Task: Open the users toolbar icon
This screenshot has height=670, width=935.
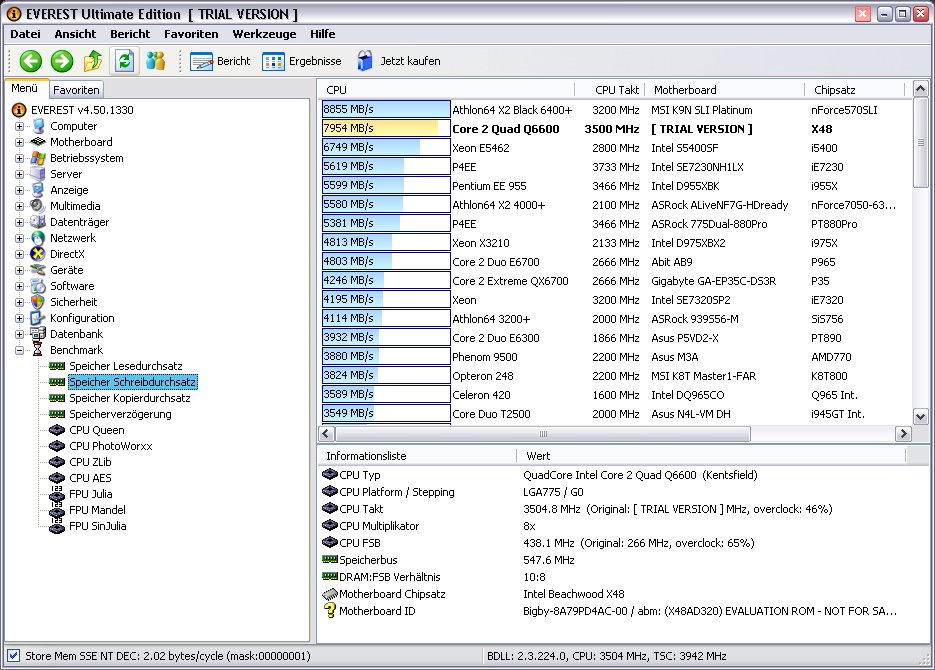Action: pyautogui.click(x=155, y=61)
